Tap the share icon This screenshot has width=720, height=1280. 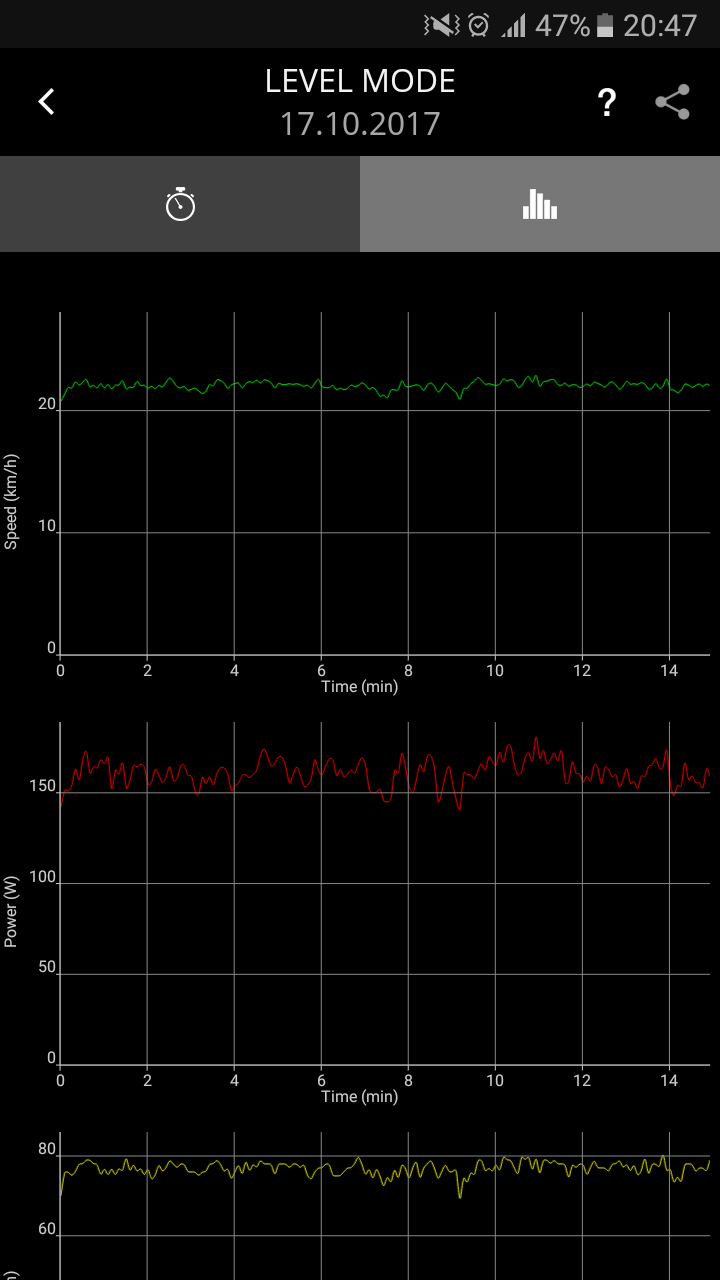point(673,102)
